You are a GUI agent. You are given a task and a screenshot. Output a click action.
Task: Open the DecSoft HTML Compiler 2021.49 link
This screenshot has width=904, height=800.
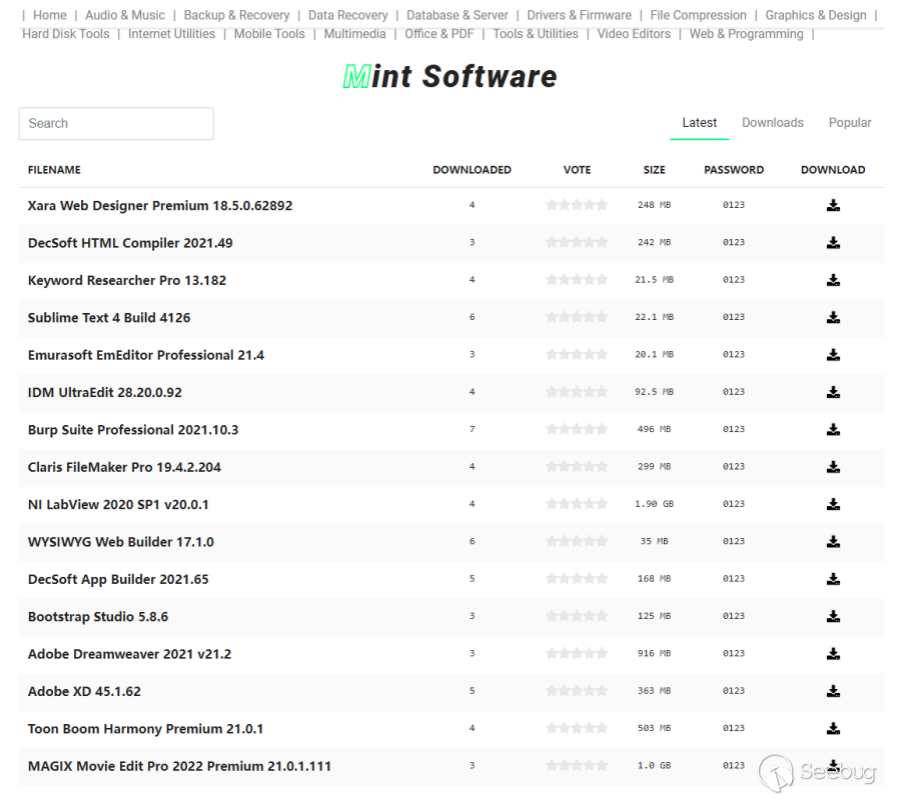(130, 243)
